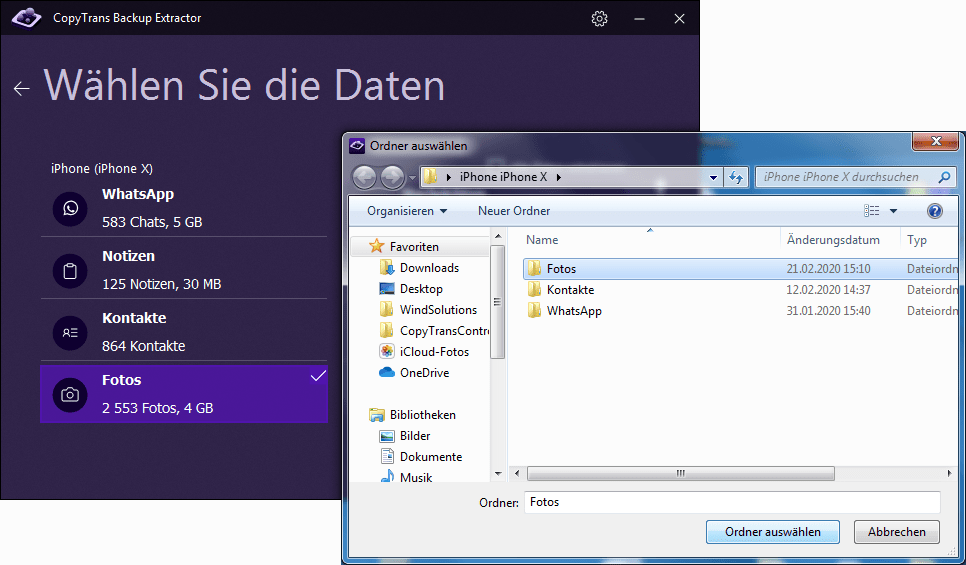
Task: Change the view with the view icon
Action: tap(871, 211)
